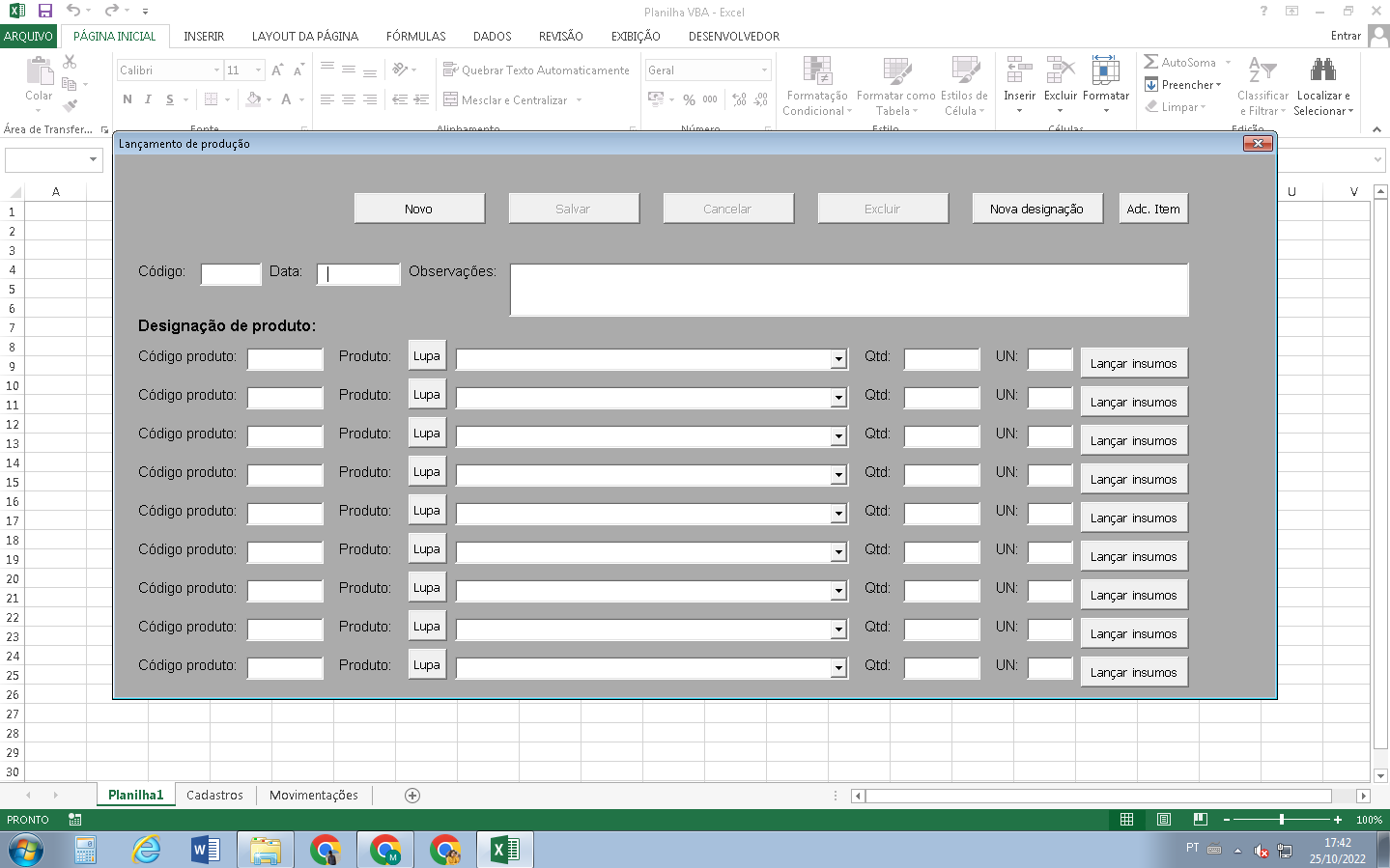
Task: Click first row Lupa button
Action: [427, 355]
